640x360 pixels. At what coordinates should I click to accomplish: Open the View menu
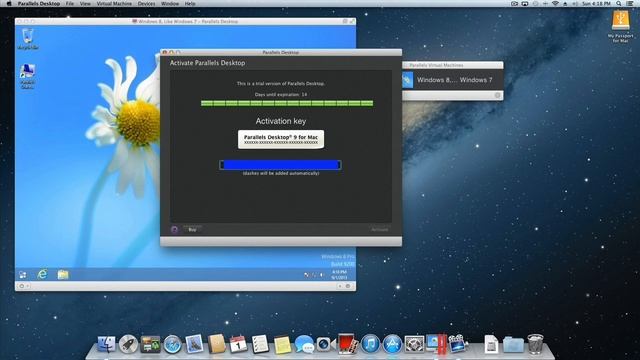[85, 3]
